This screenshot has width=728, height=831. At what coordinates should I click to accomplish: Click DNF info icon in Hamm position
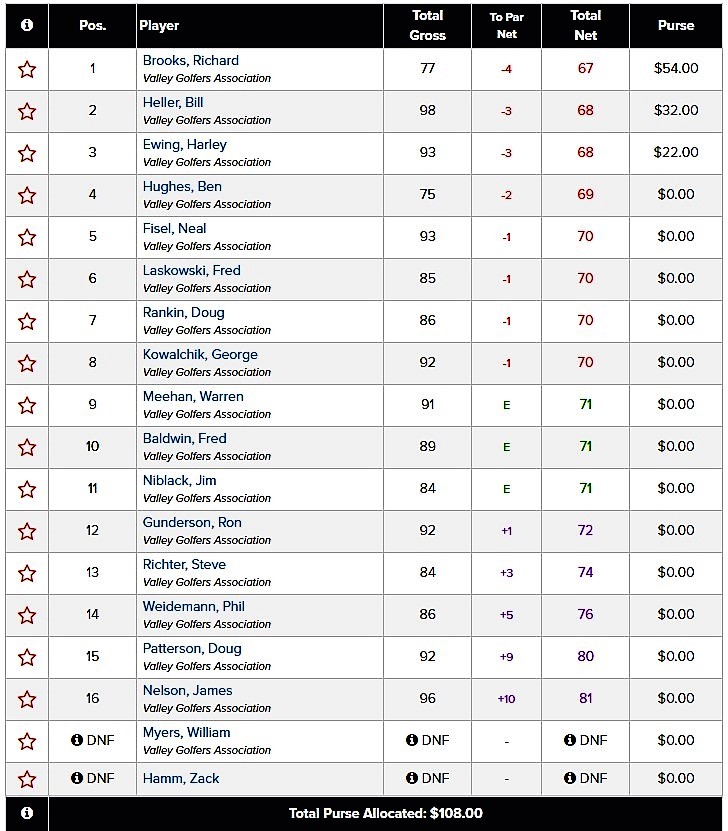[77, 778]
